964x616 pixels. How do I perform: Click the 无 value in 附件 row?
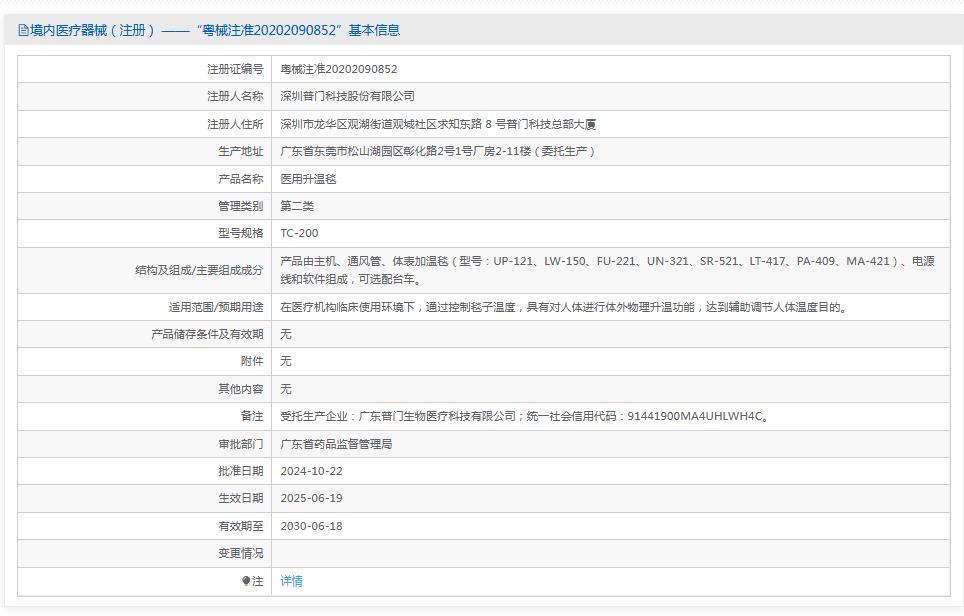pos(286,361)
